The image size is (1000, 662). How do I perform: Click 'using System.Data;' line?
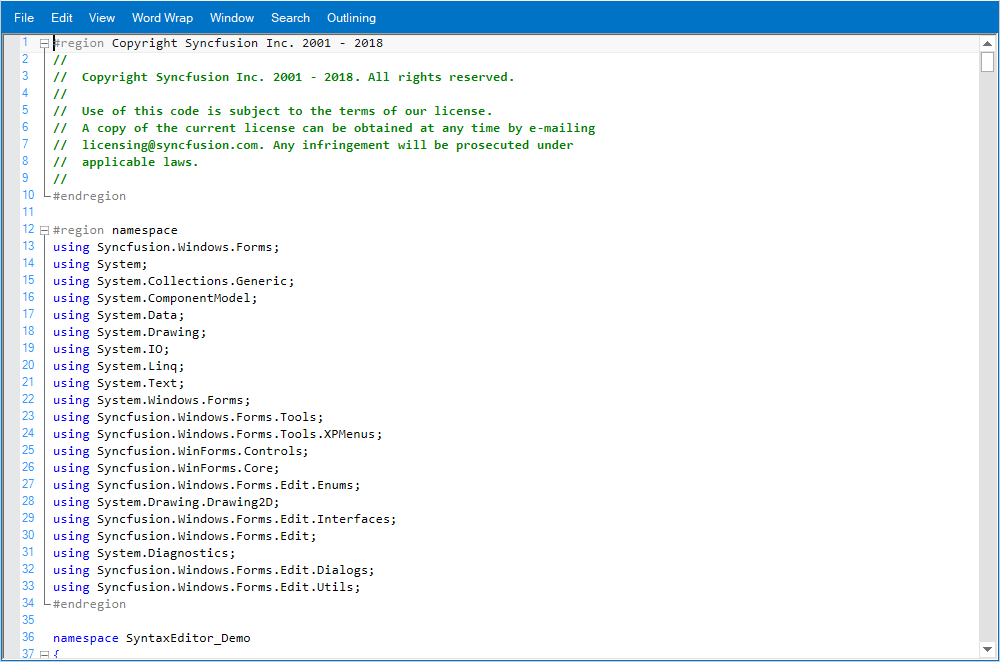pyautogui.click(x=119, y=315)
